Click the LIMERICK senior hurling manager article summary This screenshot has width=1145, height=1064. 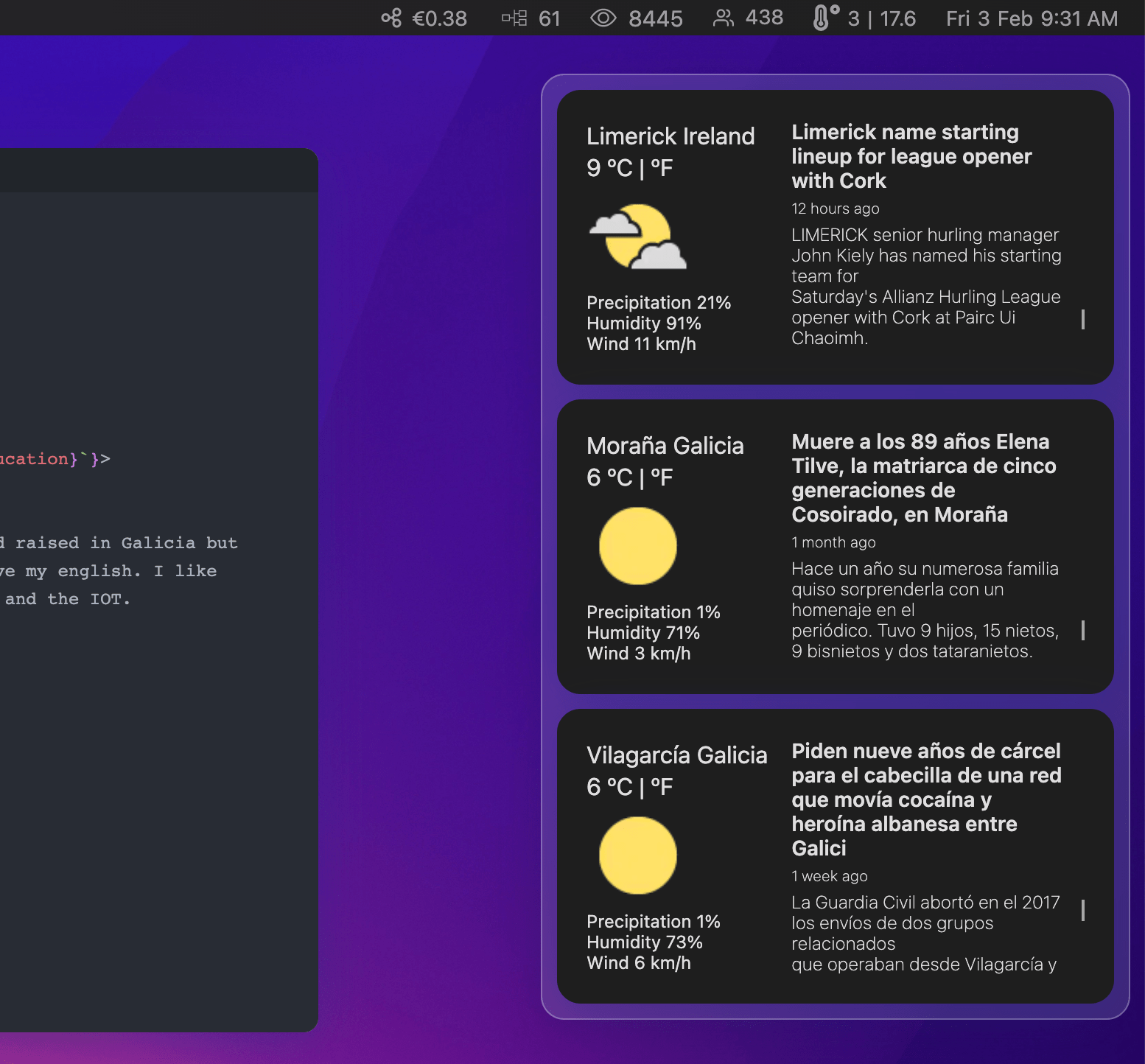(926, 287)
